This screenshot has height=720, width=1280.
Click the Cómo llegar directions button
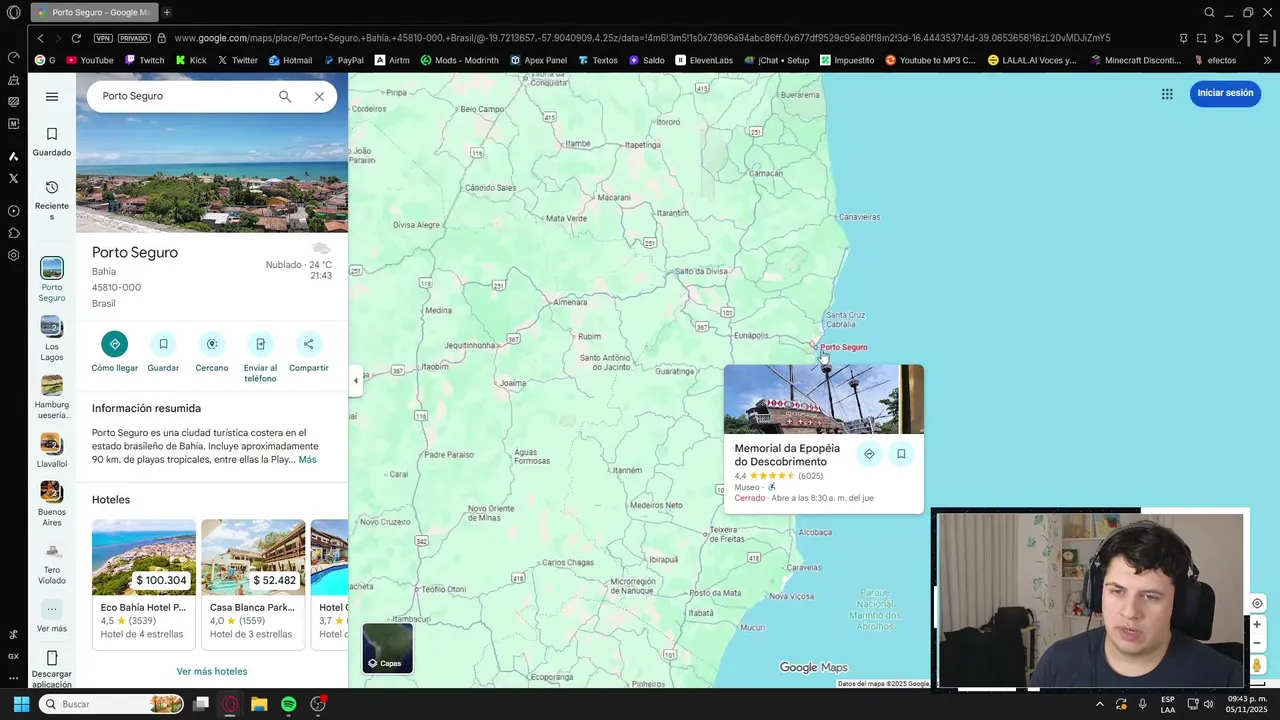click(115, 344)
